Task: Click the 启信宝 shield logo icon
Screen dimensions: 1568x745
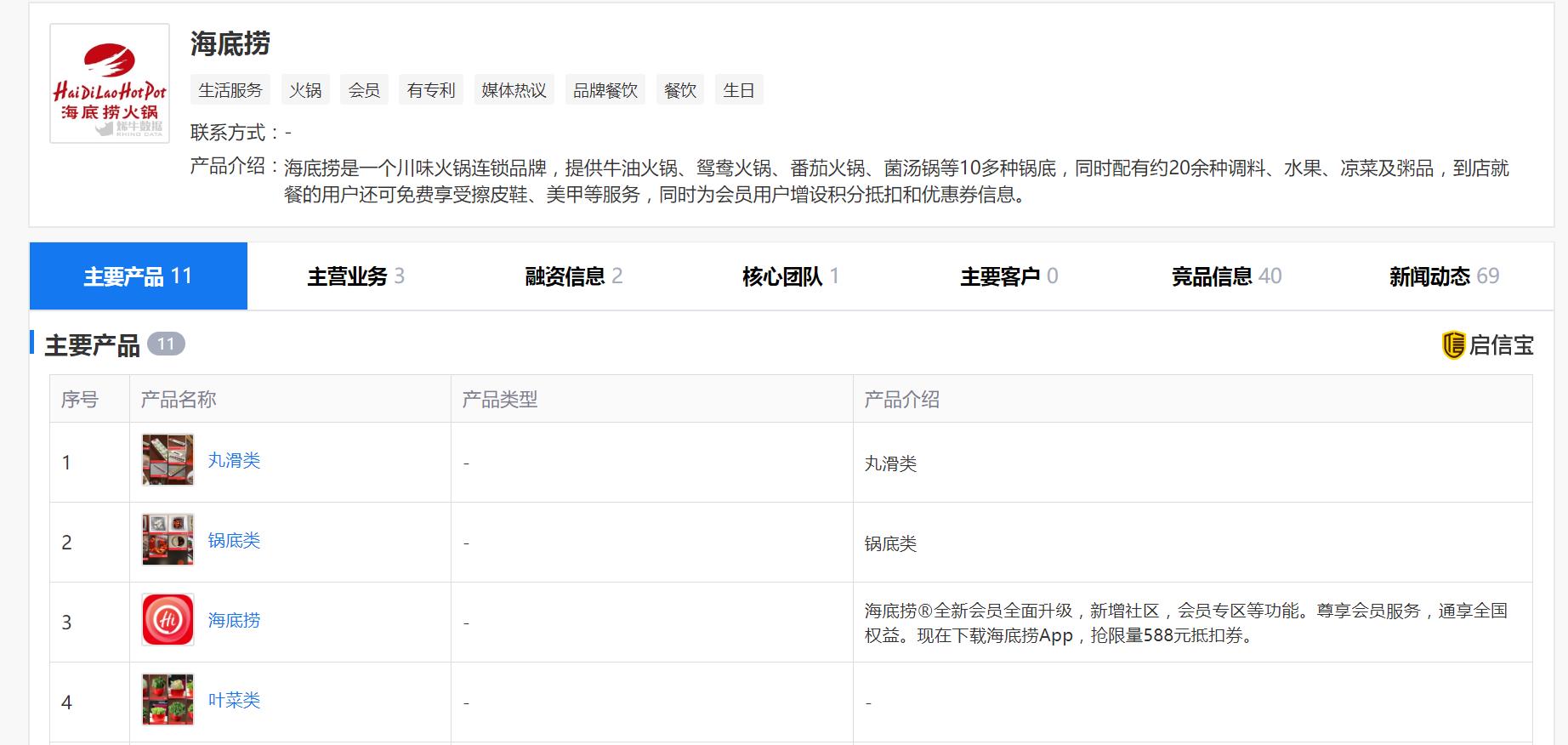Action: [1453, 345]
